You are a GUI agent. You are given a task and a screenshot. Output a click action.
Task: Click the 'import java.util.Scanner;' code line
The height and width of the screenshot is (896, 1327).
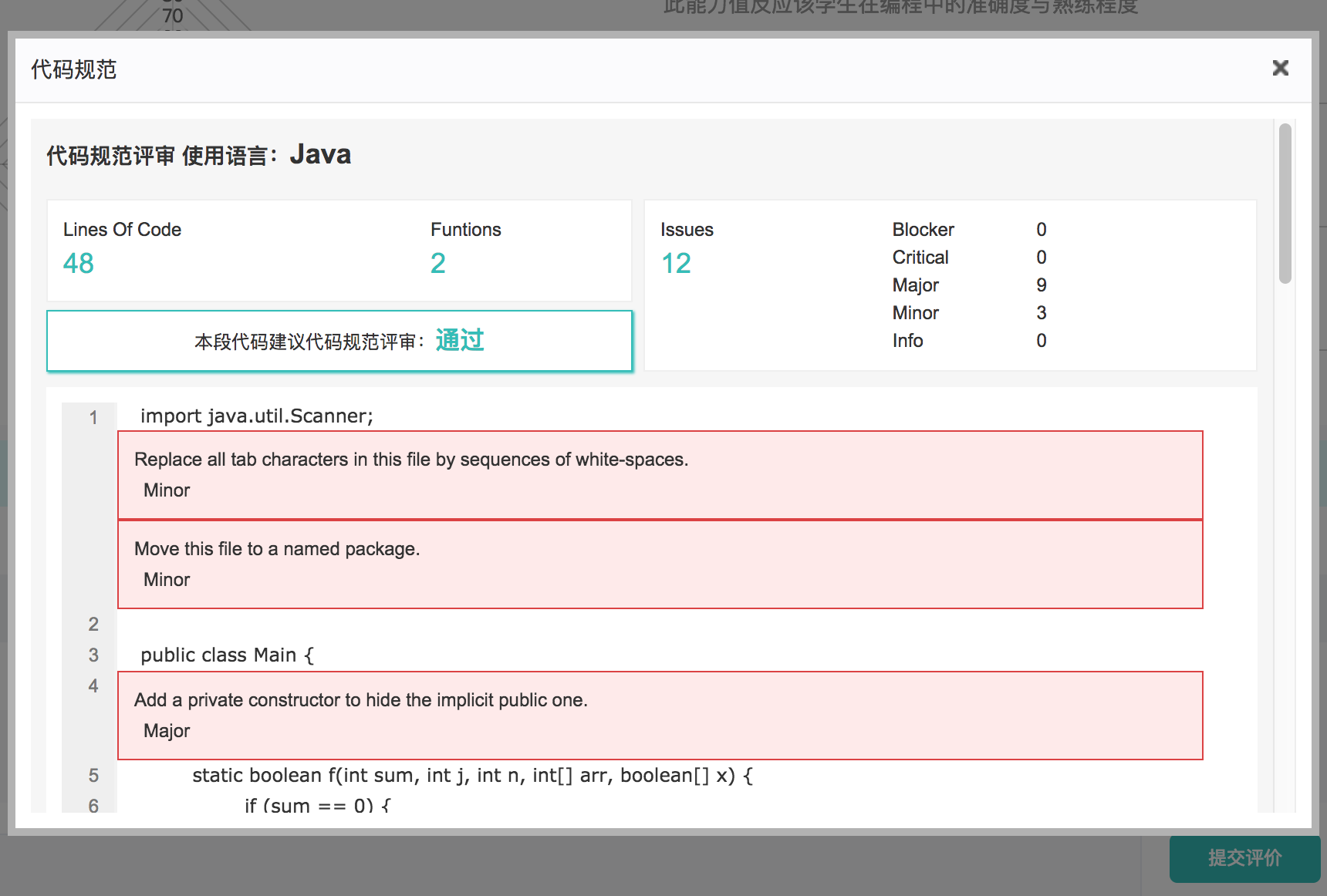[256, 416]
